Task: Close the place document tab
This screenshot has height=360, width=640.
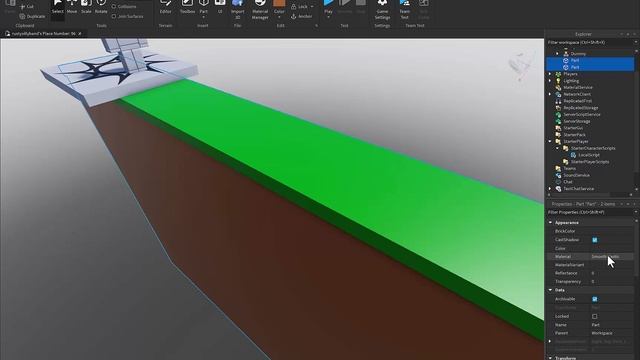Action: (80, 33)
